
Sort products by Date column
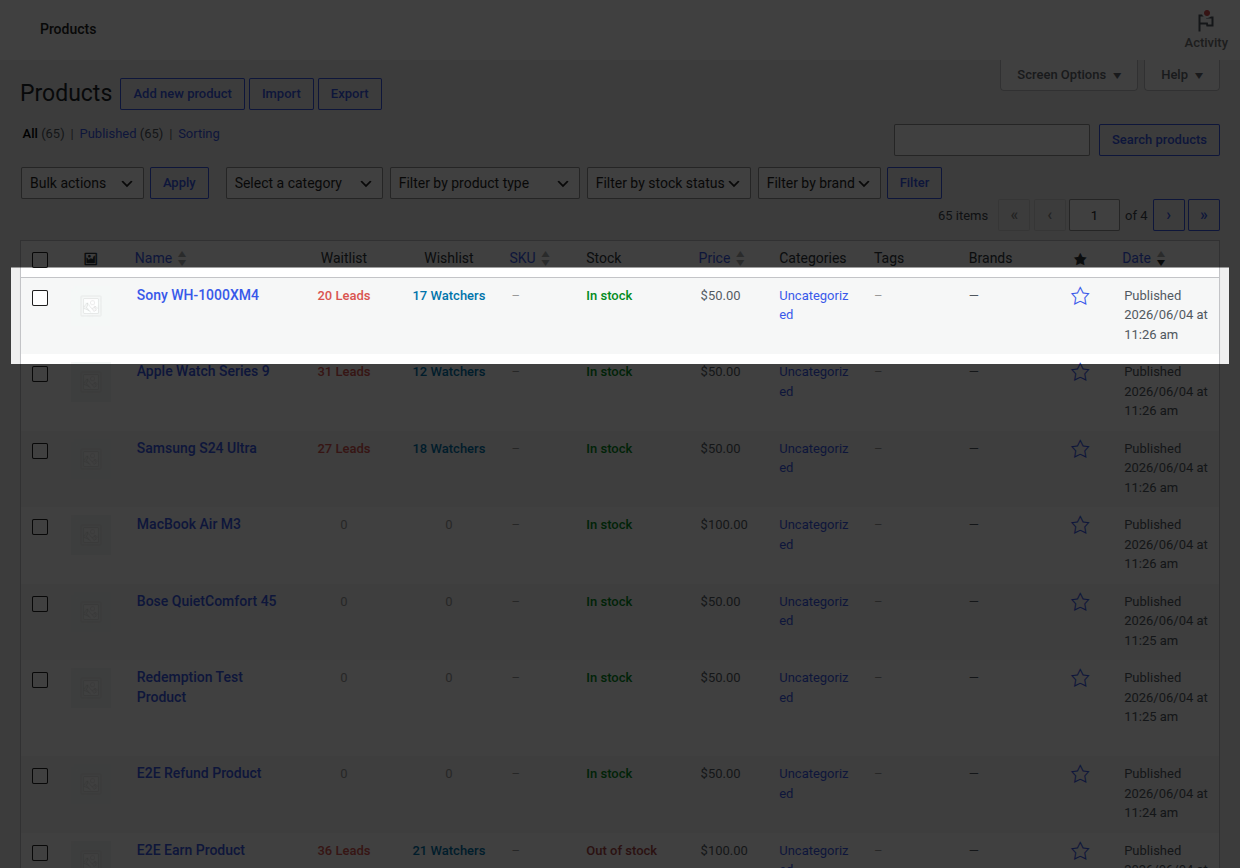pyautogui.click(x=1144, y=258)
